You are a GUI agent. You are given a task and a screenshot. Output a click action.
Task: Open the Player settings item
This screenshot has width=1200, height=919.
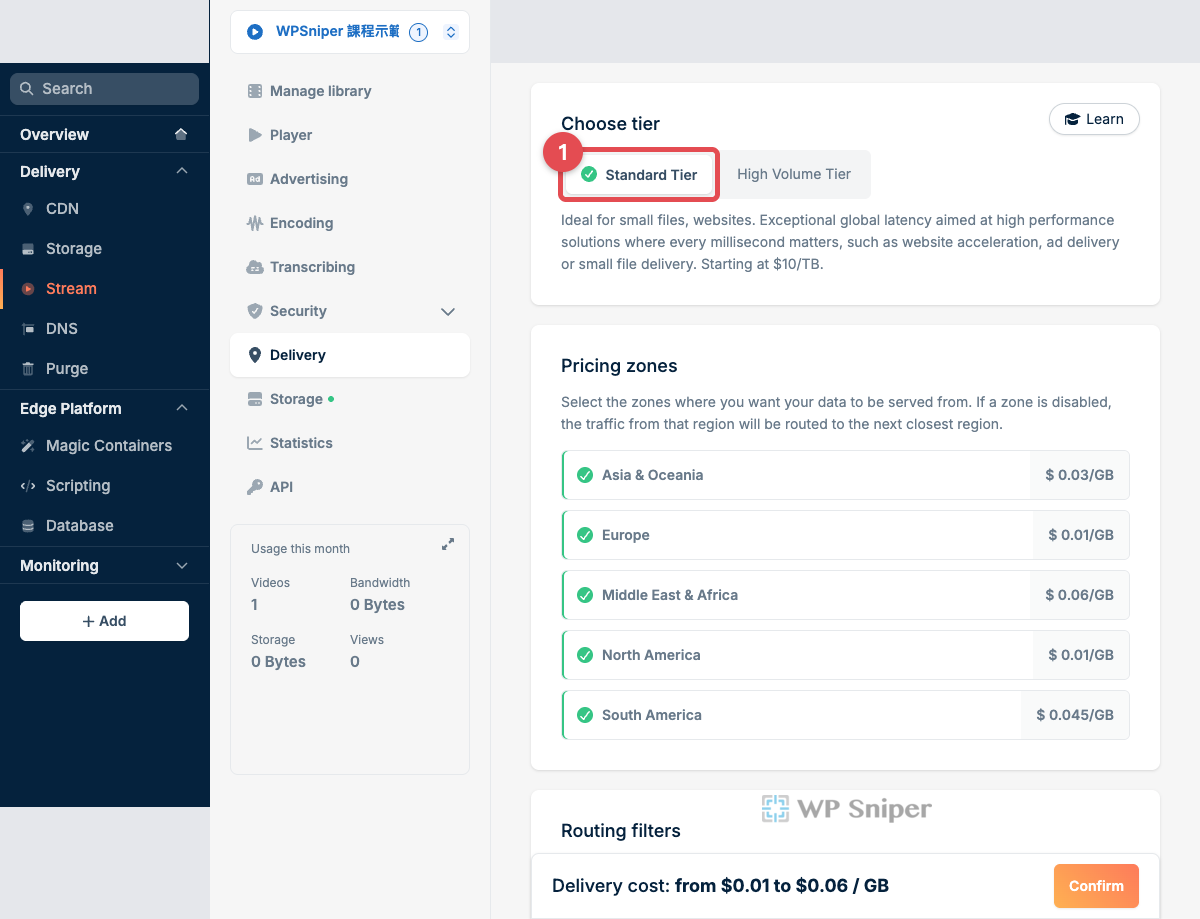point(350,135)
